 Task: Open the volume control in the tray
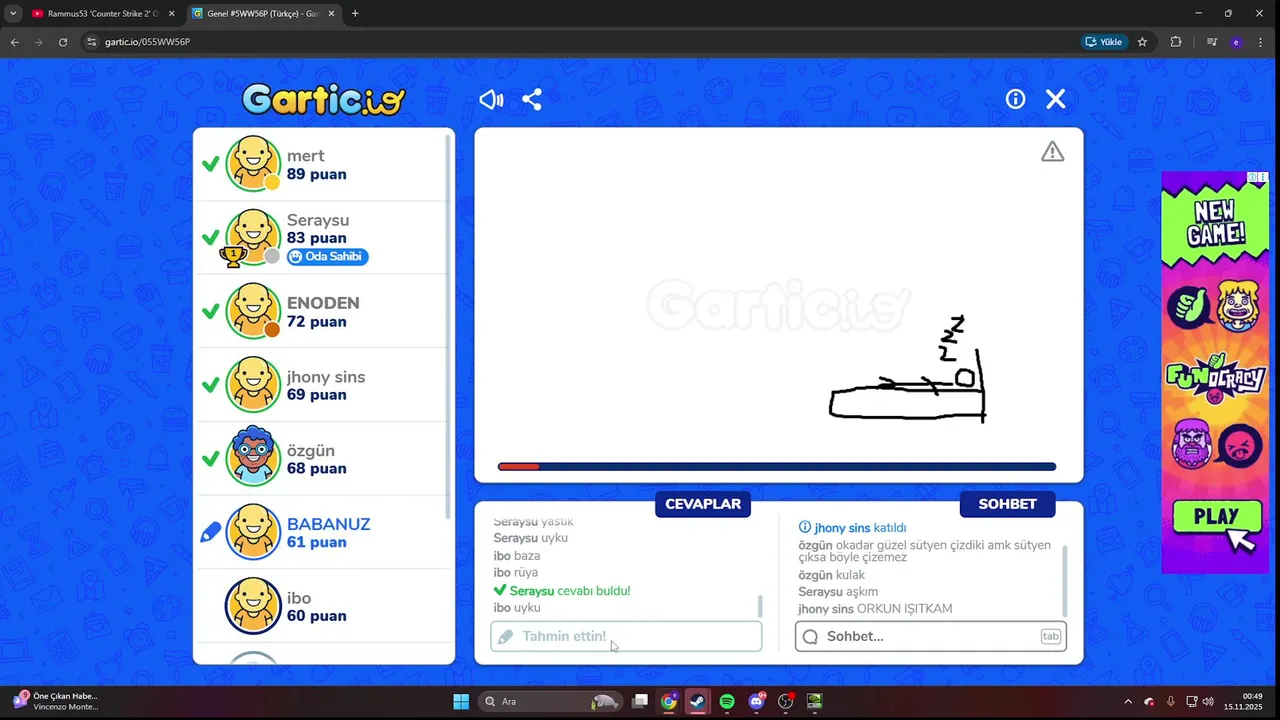click(x=1208, y=701)
